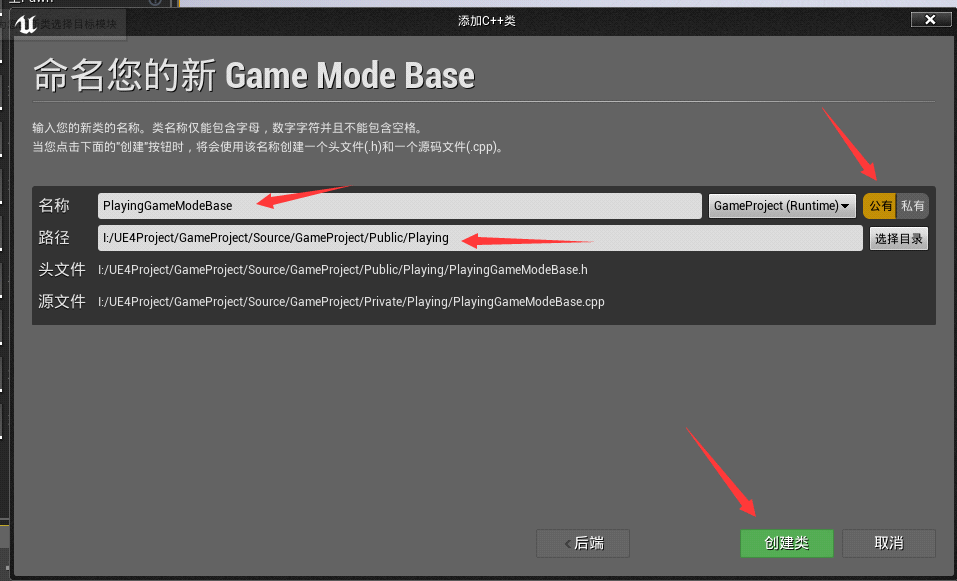Click the 路径 label
The height and width of the screenshot is (581, 957).
(x=54, y=237)
